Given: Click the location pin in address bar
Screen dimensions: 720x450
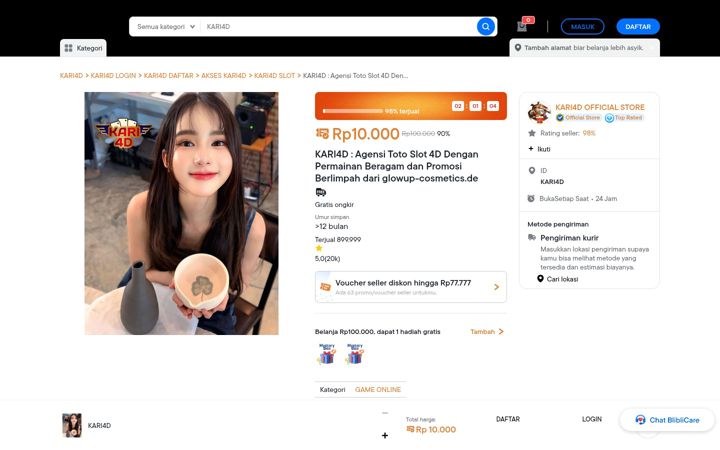Looking at the screenshot, I should point(518,48).
